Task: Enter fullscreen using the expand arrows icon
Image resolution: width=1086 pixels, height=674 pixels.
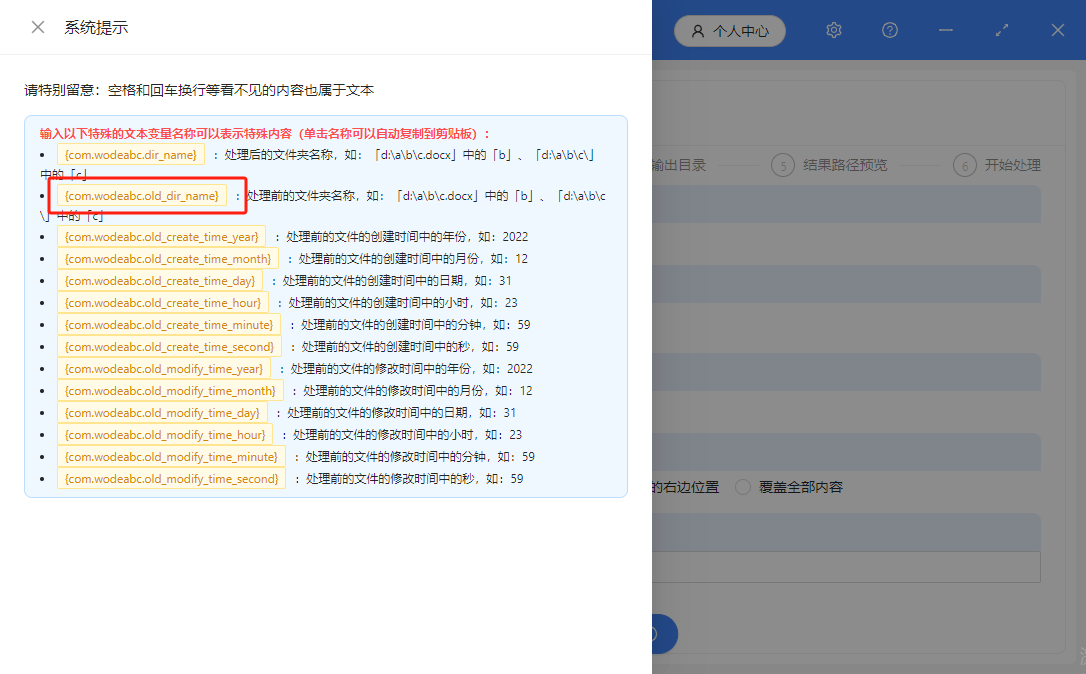Action: pos(1001,30)
